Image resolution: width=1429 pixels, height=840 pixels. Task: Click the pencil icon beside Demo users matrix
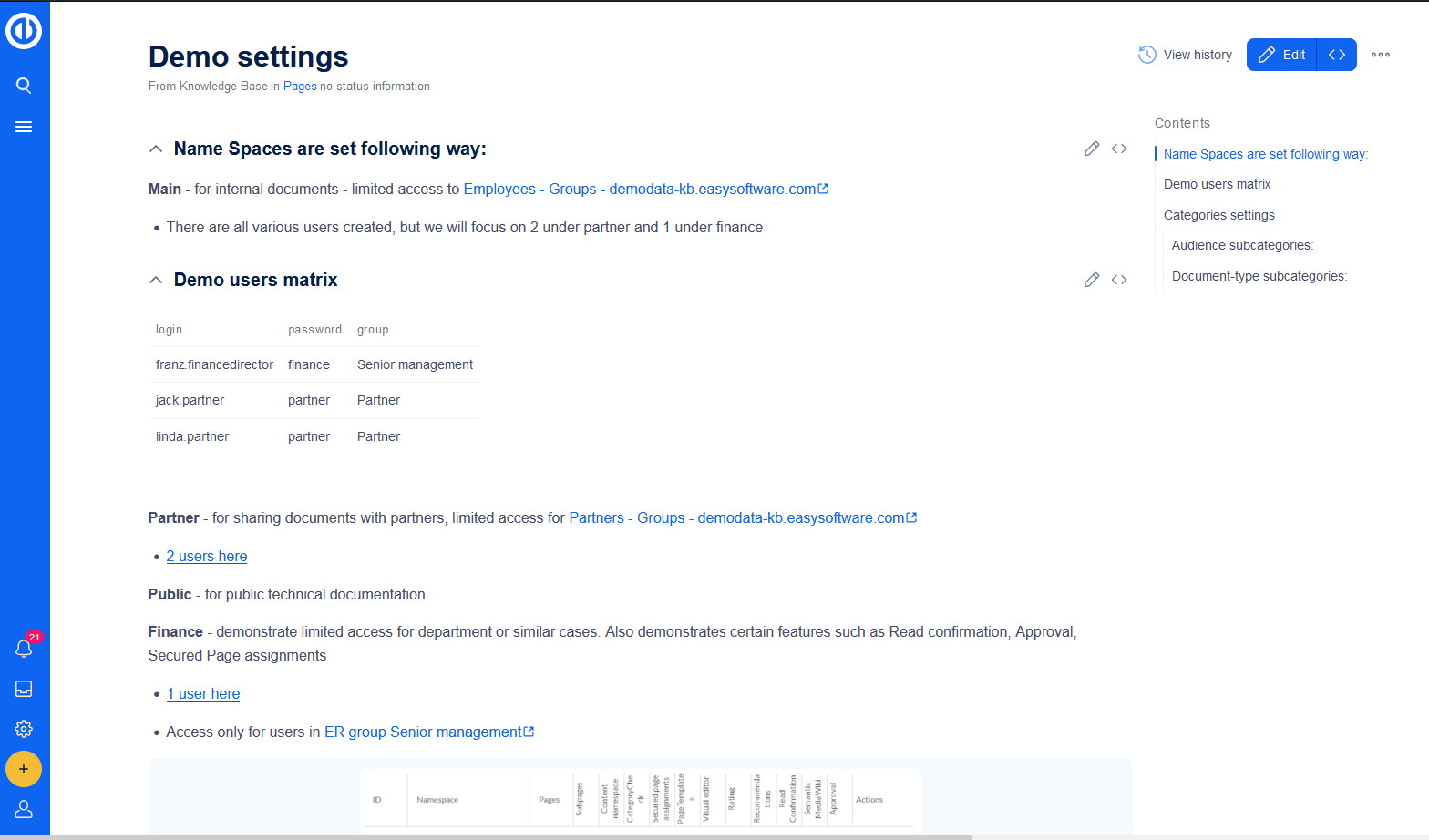tap(1091, 280)
